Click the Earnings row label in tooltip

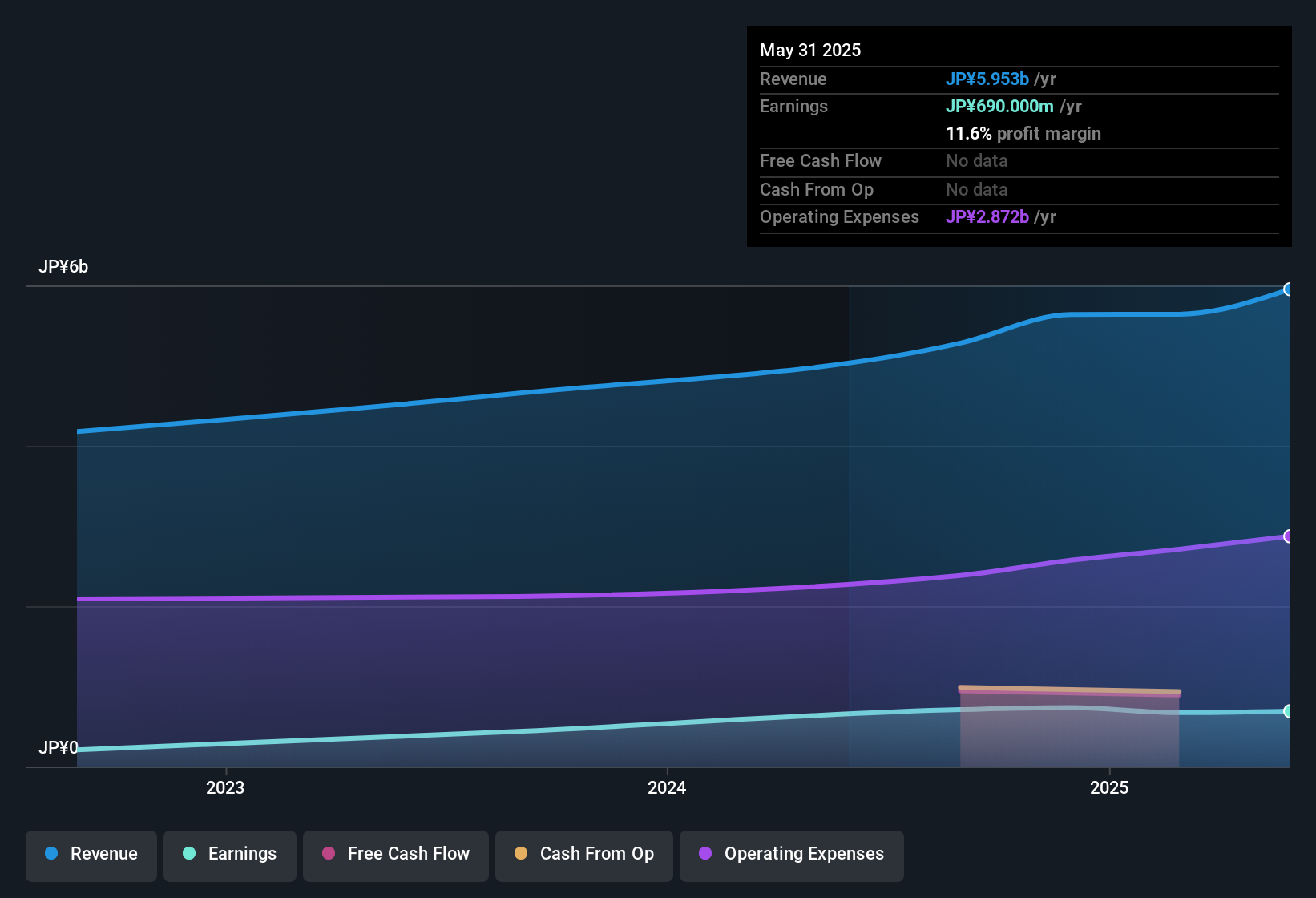click(x=793, y=106)
